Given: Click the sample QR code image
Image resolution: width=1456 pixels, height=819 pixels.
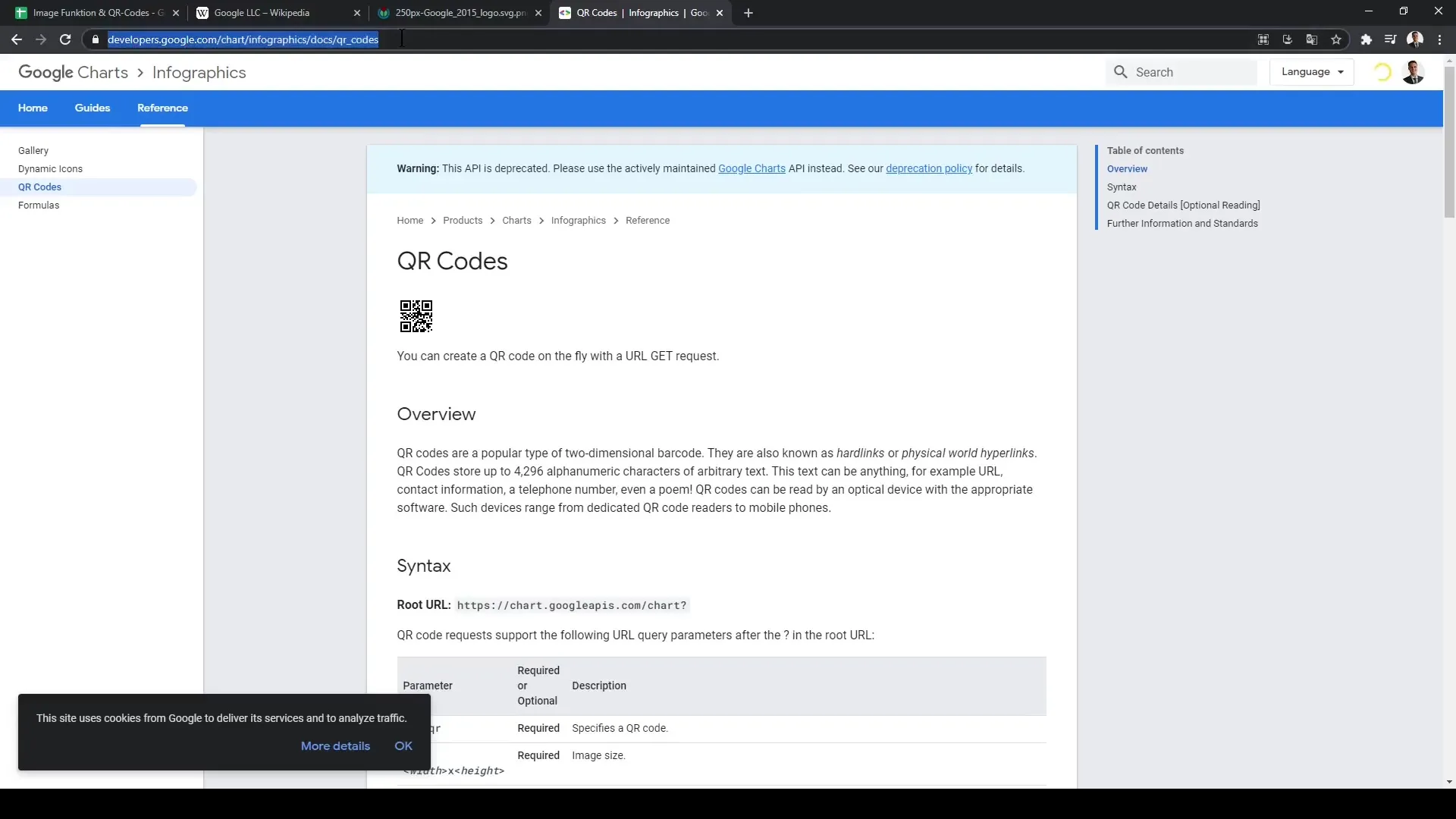Looking at the screenshot, I should pyautogui.click(x=416, y=316).
